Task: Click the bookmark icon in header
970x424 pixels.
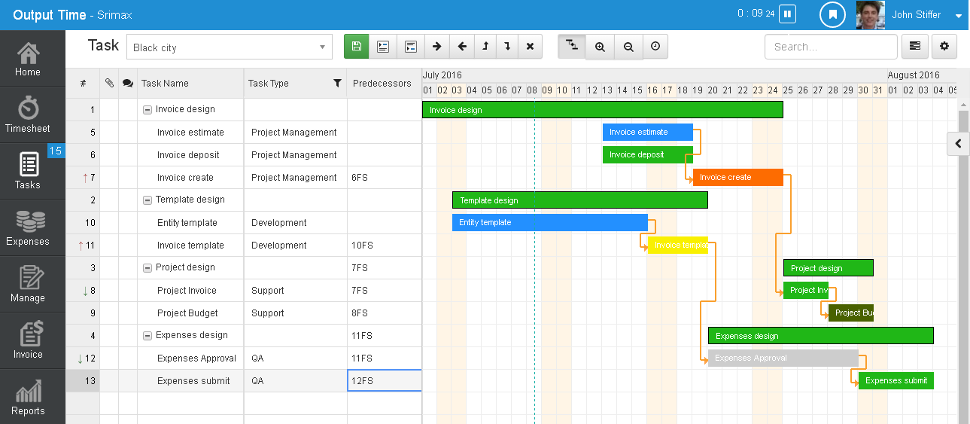Action: click(x=833, y=14)
